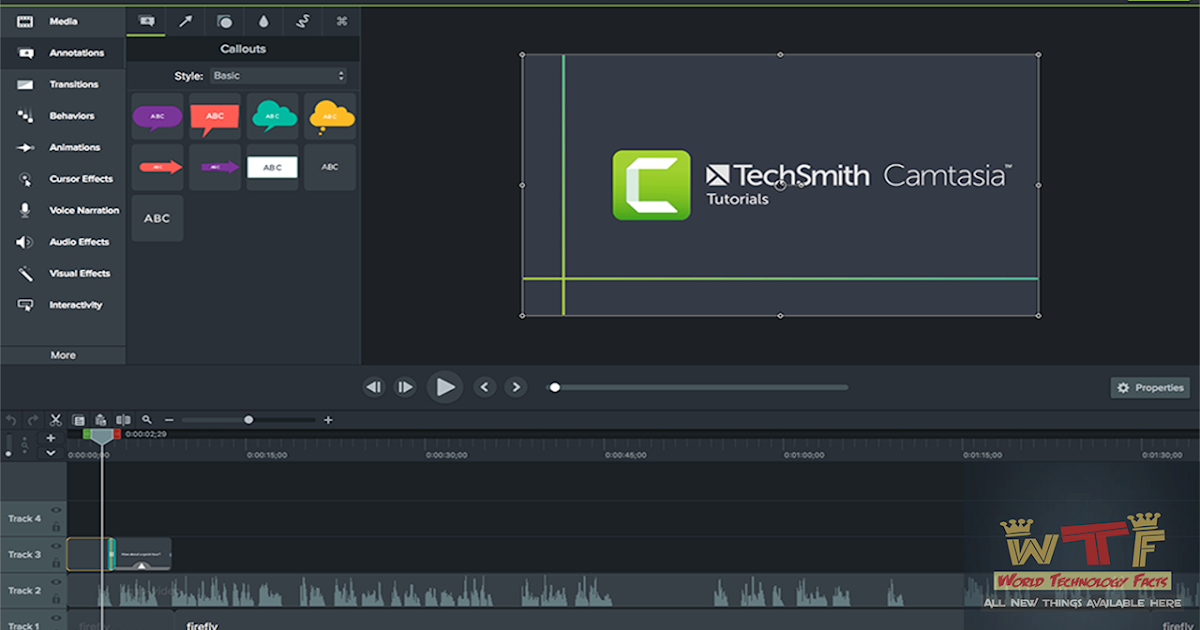Click the Cut scissors icon
Image resolution: width=1200 pixels, height=630 pixels.
coord(56,420)
